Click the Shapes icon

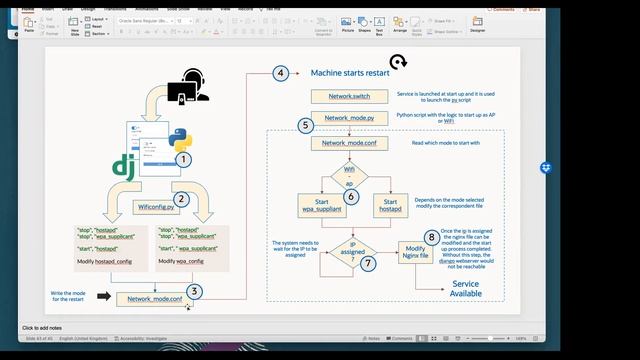click(362, 22)
